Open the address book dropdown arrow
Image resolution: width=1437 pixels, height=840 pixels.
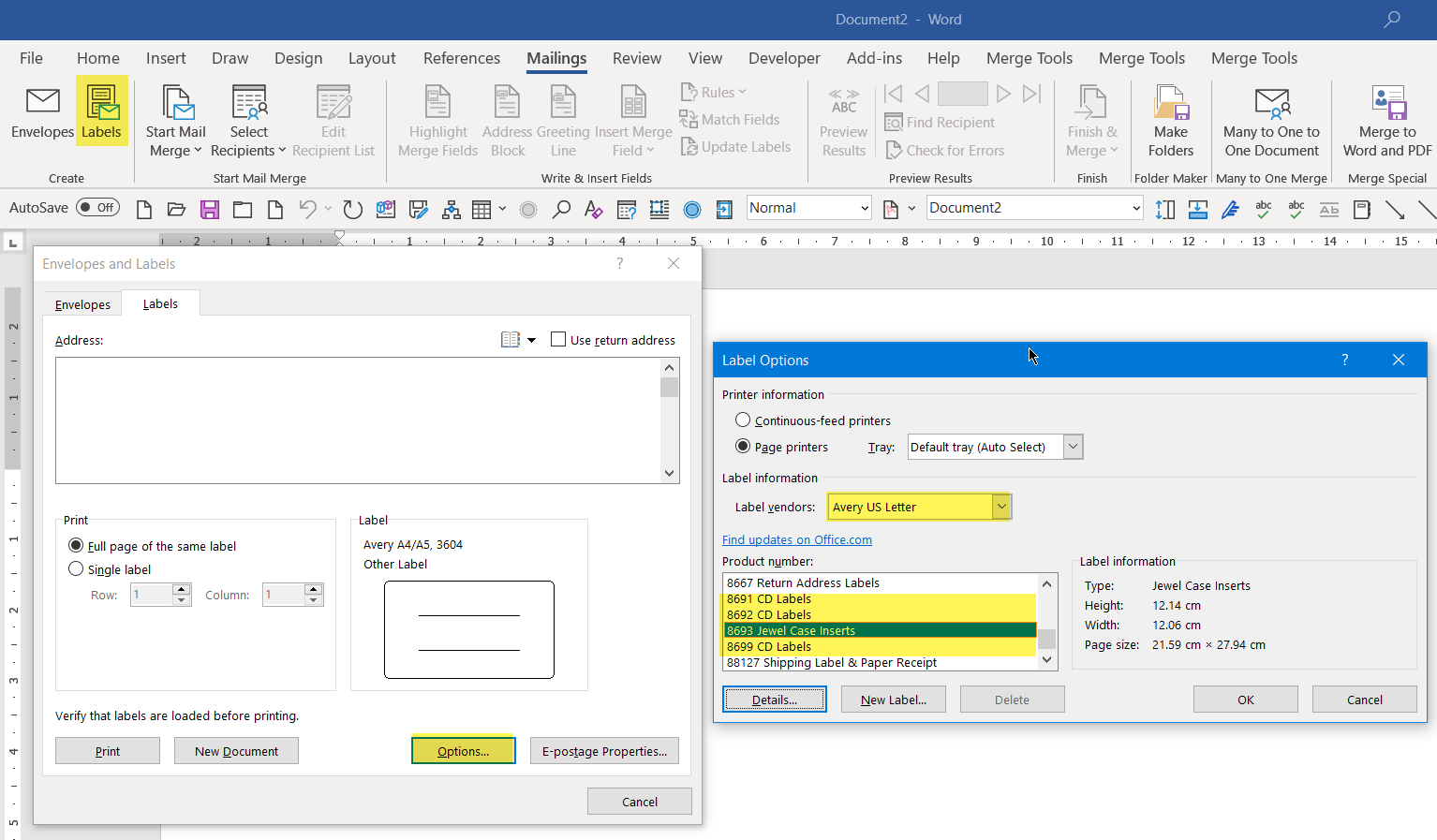(531, 340)
